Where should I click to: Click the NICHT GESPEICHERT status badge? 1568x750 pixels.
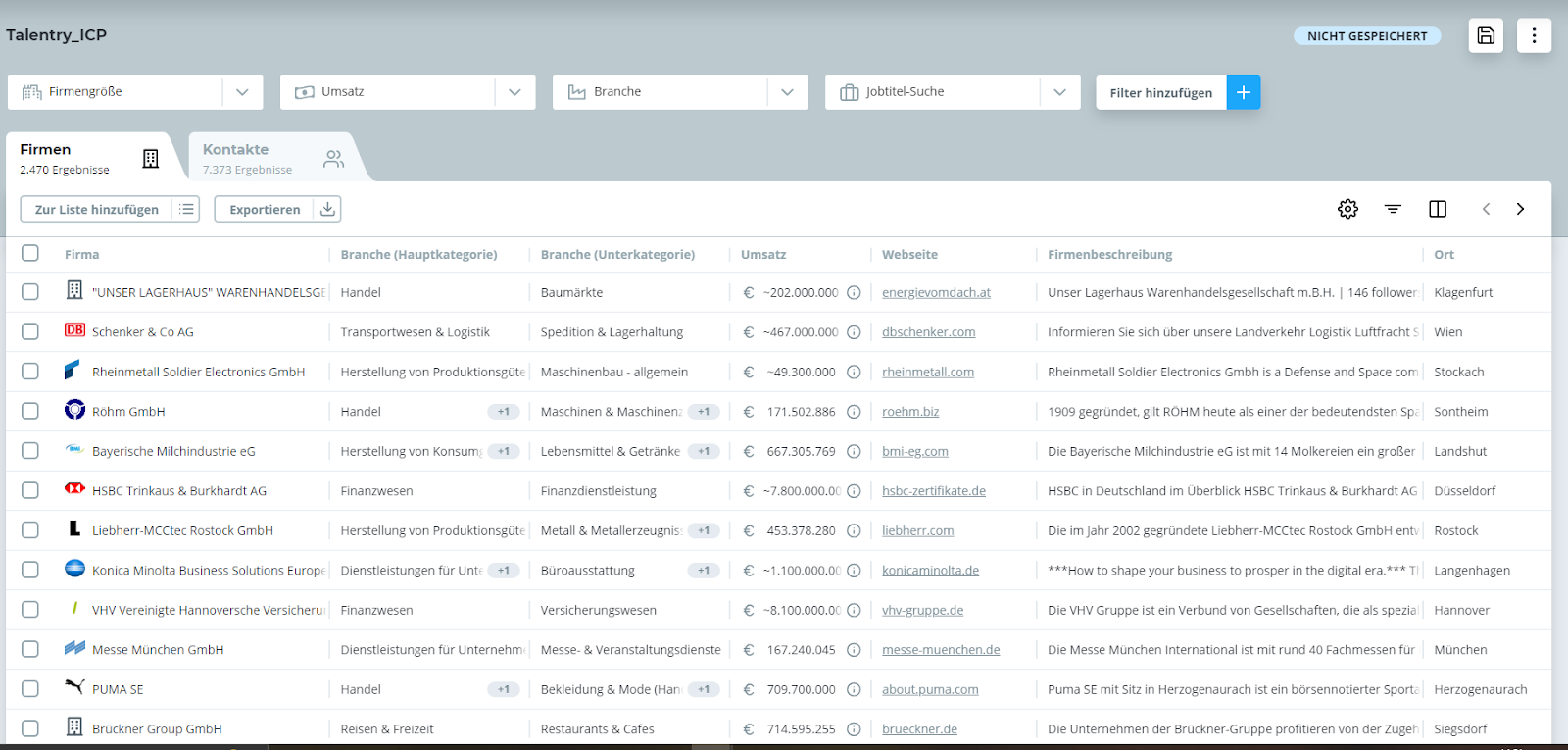click(1367, 35)
